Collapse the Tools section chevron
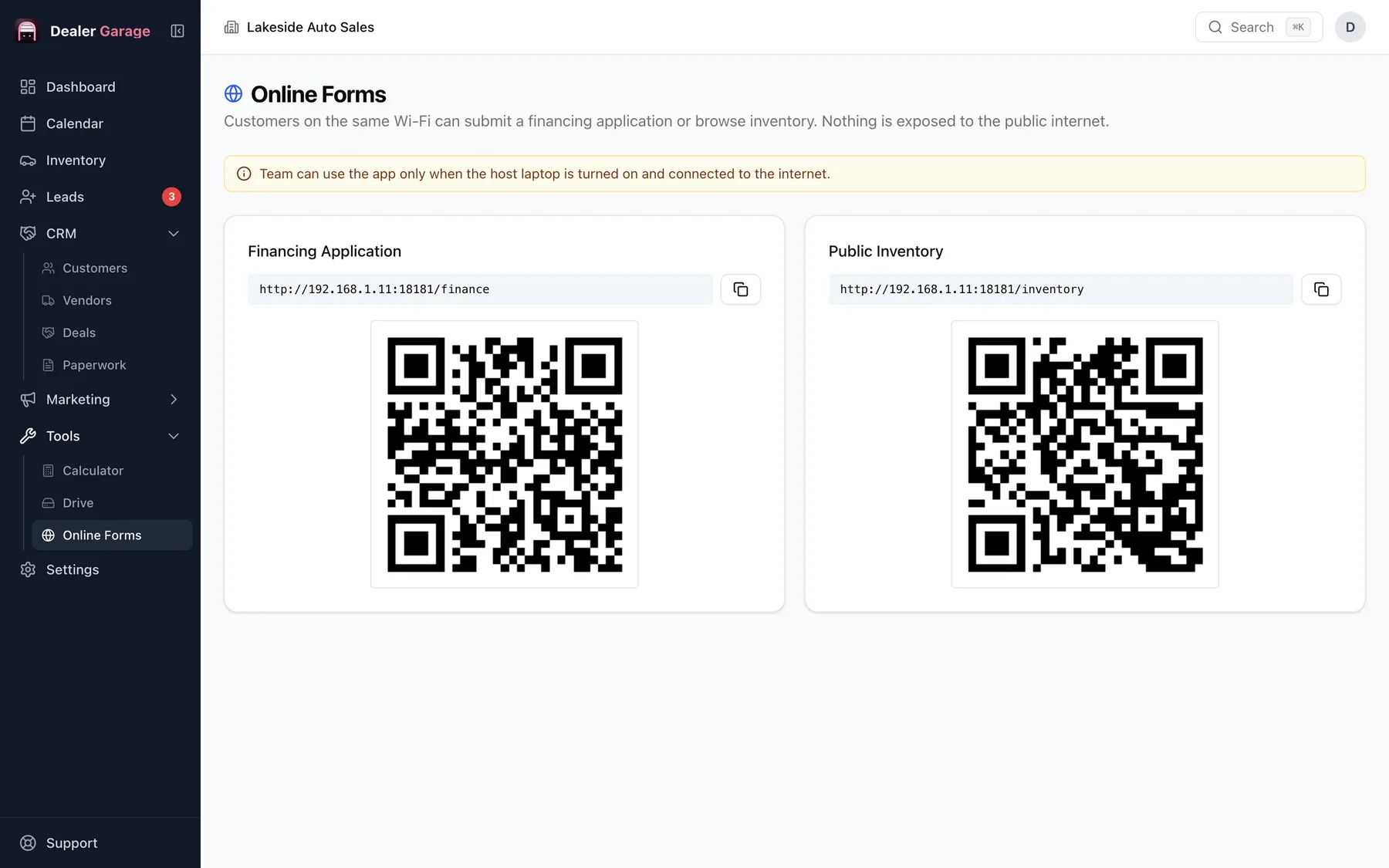This screenshot has height=868, width=1389. pos(174,436)
